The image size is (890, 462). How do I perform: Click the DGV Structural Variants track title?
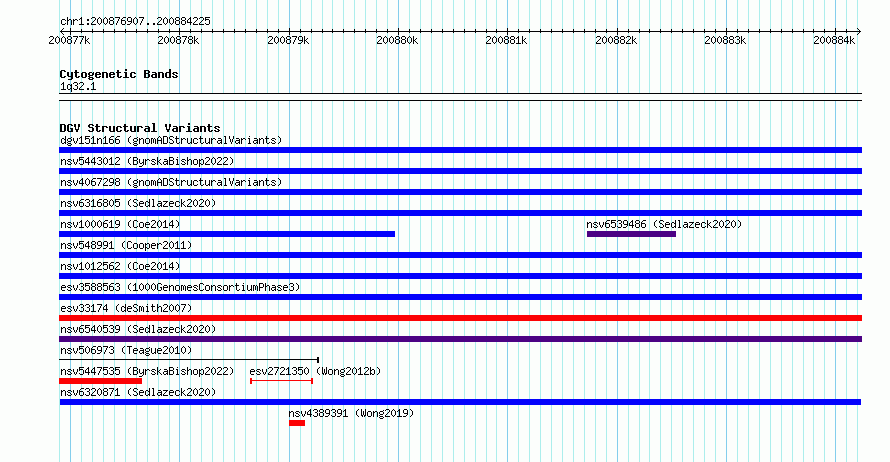pos(140,128)
